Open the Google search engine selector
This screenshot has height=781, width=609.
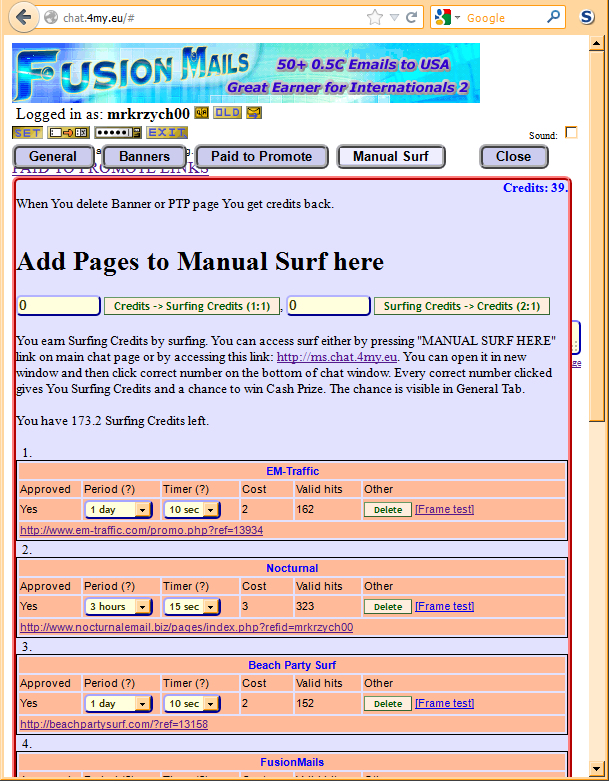coord(447,17)
